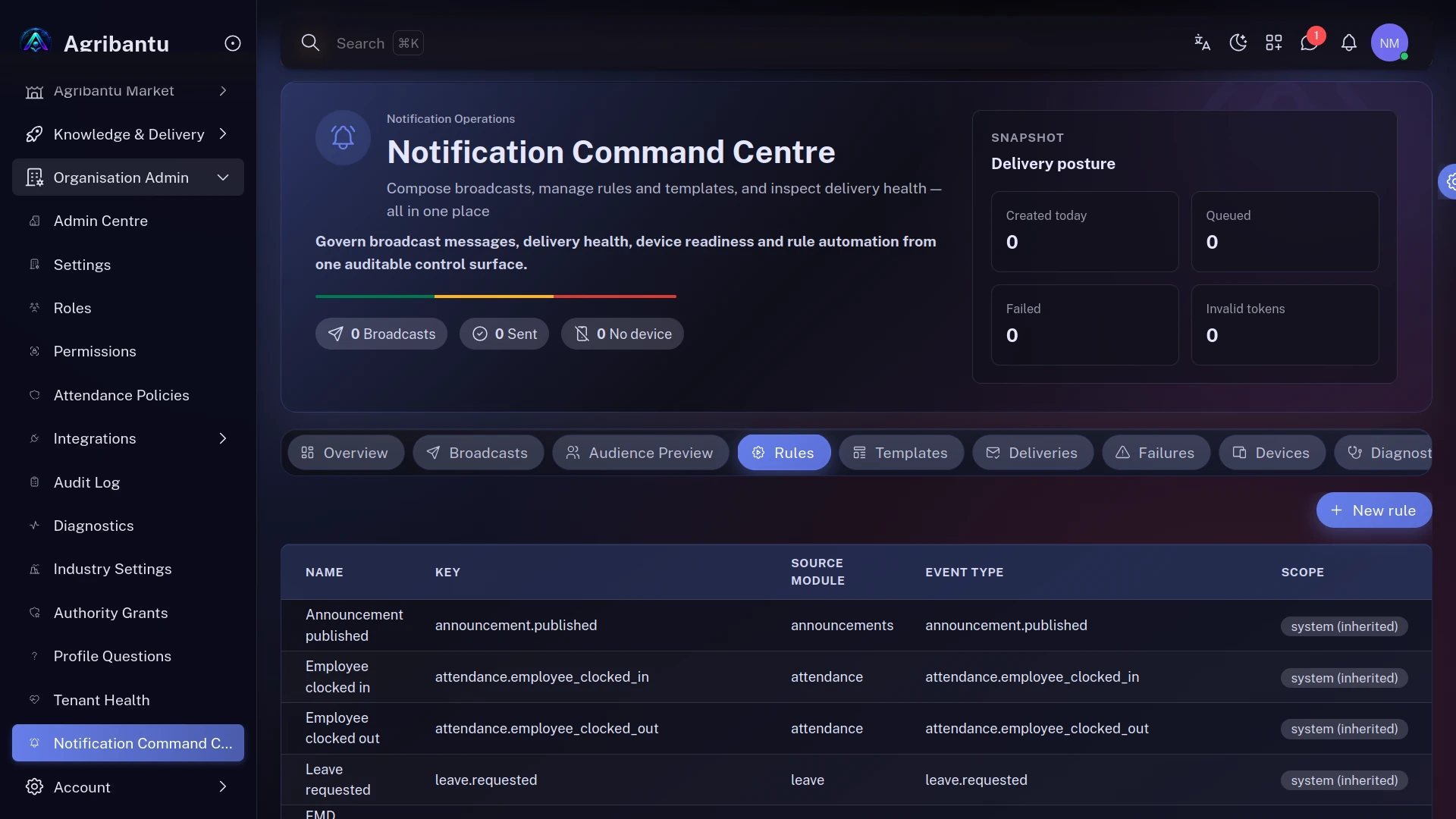Click the 0 Sent chip
This screenshot has width=1456, height=819.
tap(504, 334)
